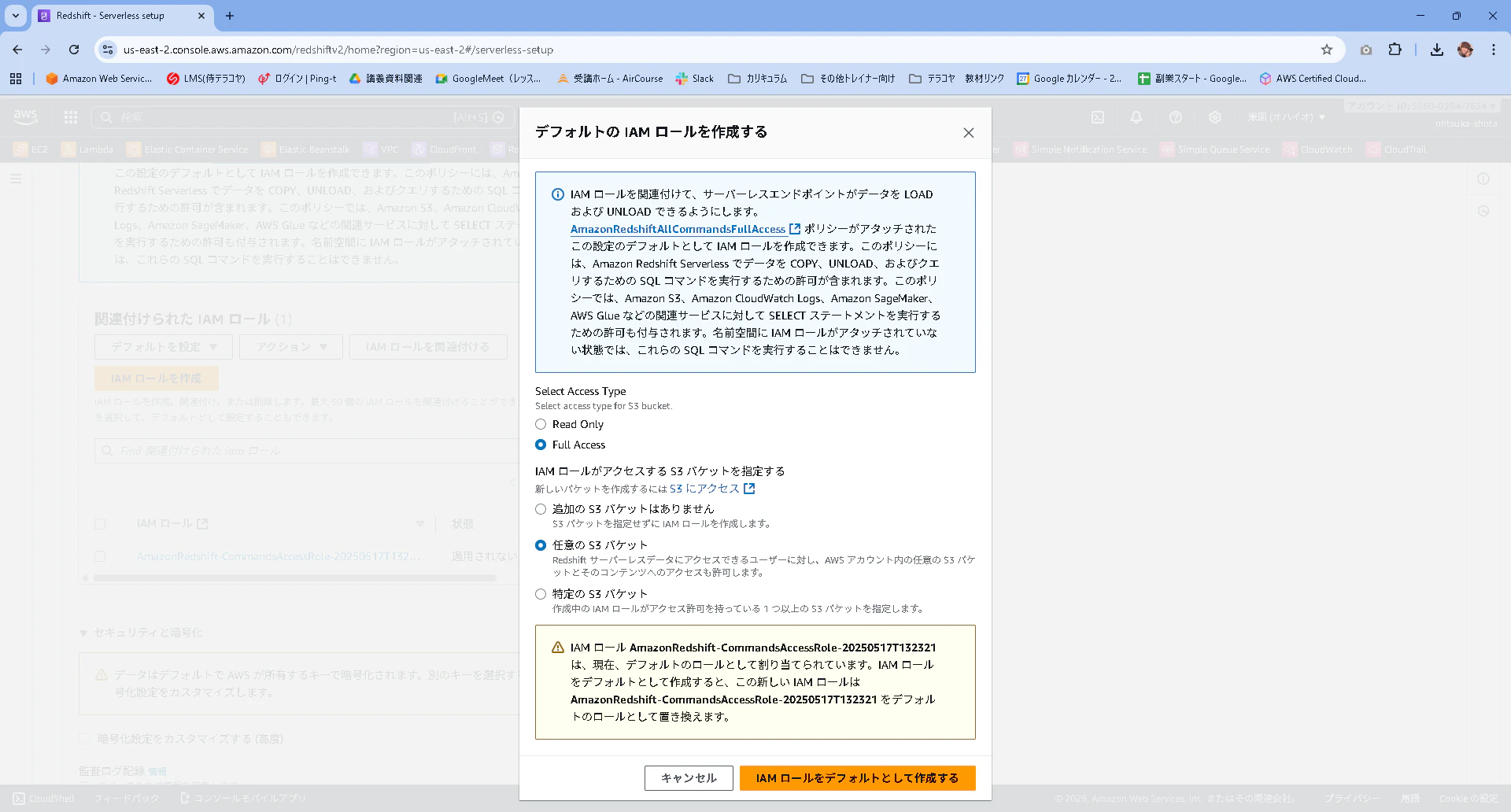Click IAM ロールをデフォルトとして作成する button
Screen dimensions: 1511x812
coord(857,778)
